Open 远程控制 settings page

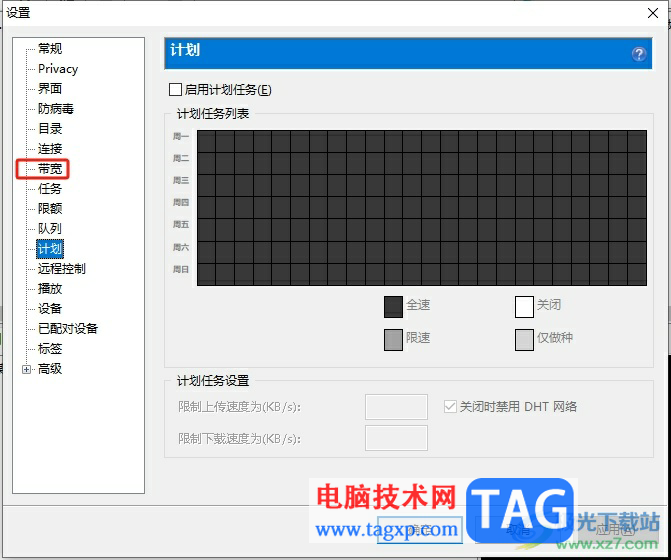pyautogui.click(x=62, y=269)
